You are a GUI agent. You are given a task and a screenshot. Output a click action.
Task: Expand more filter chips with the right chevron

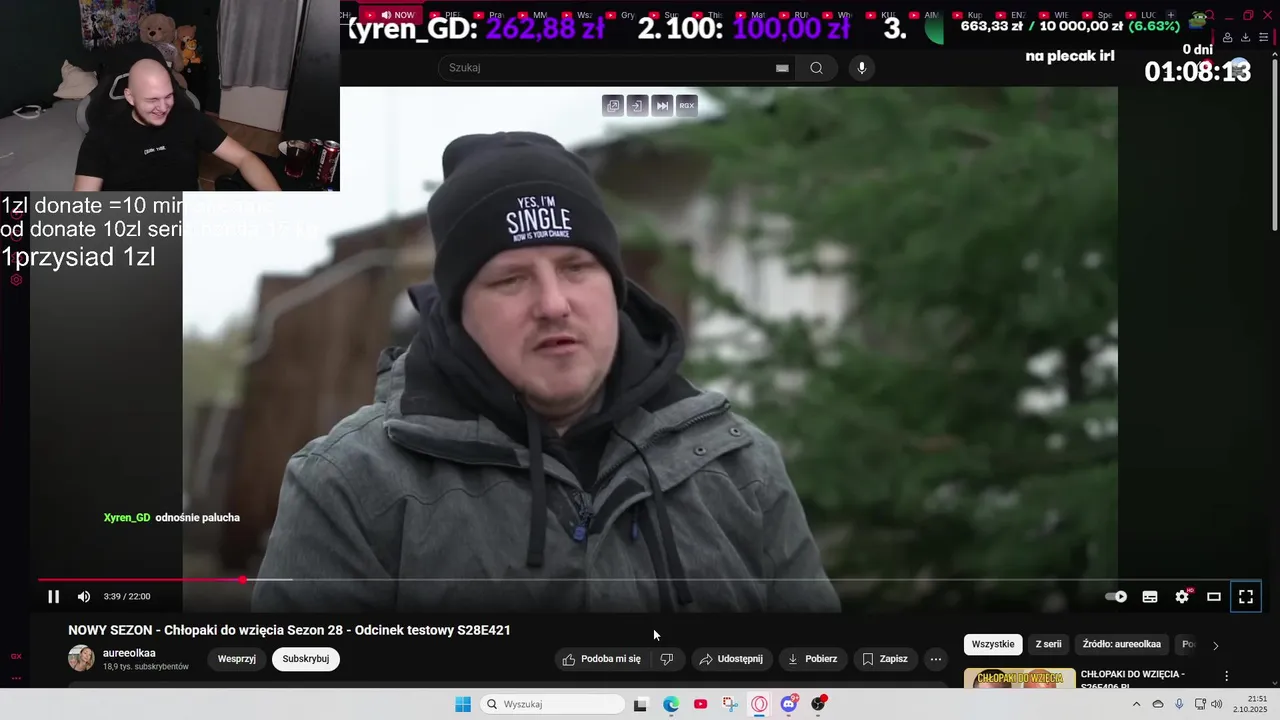[x=1216, y=646]
